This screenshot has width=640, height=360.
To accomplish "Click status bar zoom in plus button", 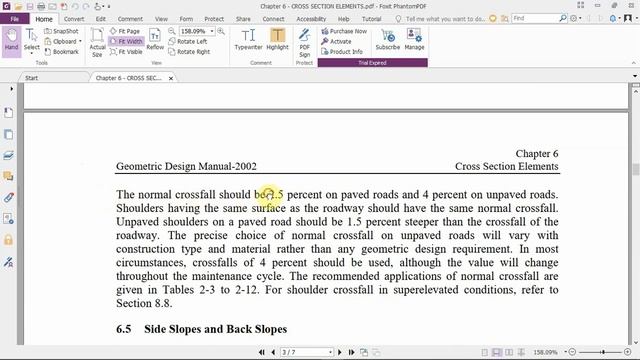I will pyautogui.click(x=628, y=352).
